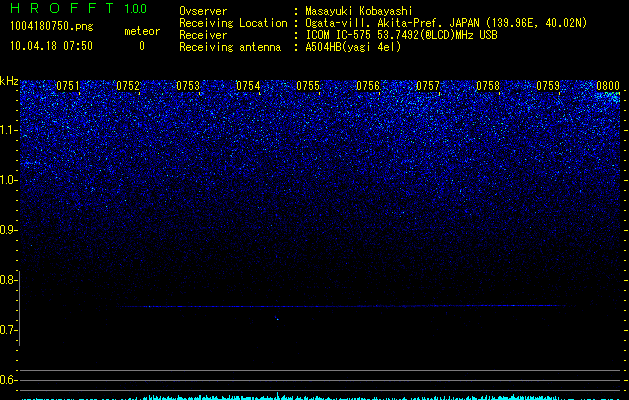
Task: Click the 0.9 frequency axis label
Action: click(8, 230)
